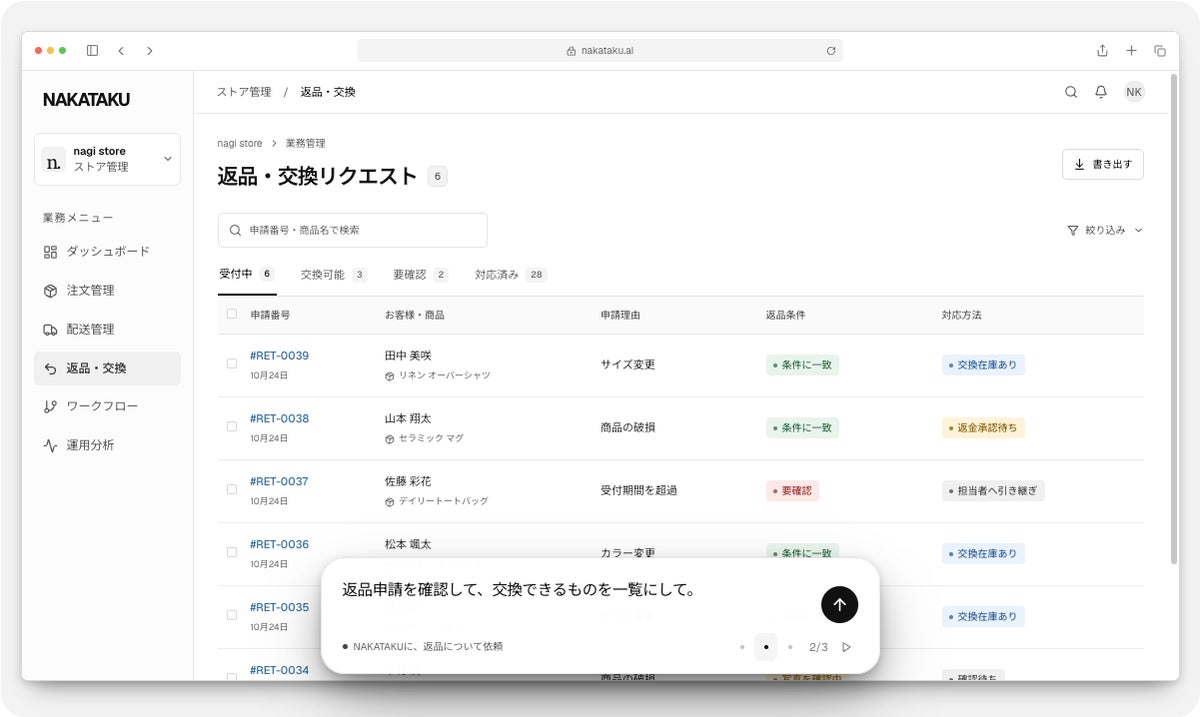Submit the prompt with the arrow-up button
This screenshot has width=1200, height=717.
click(x=840, y=604)
